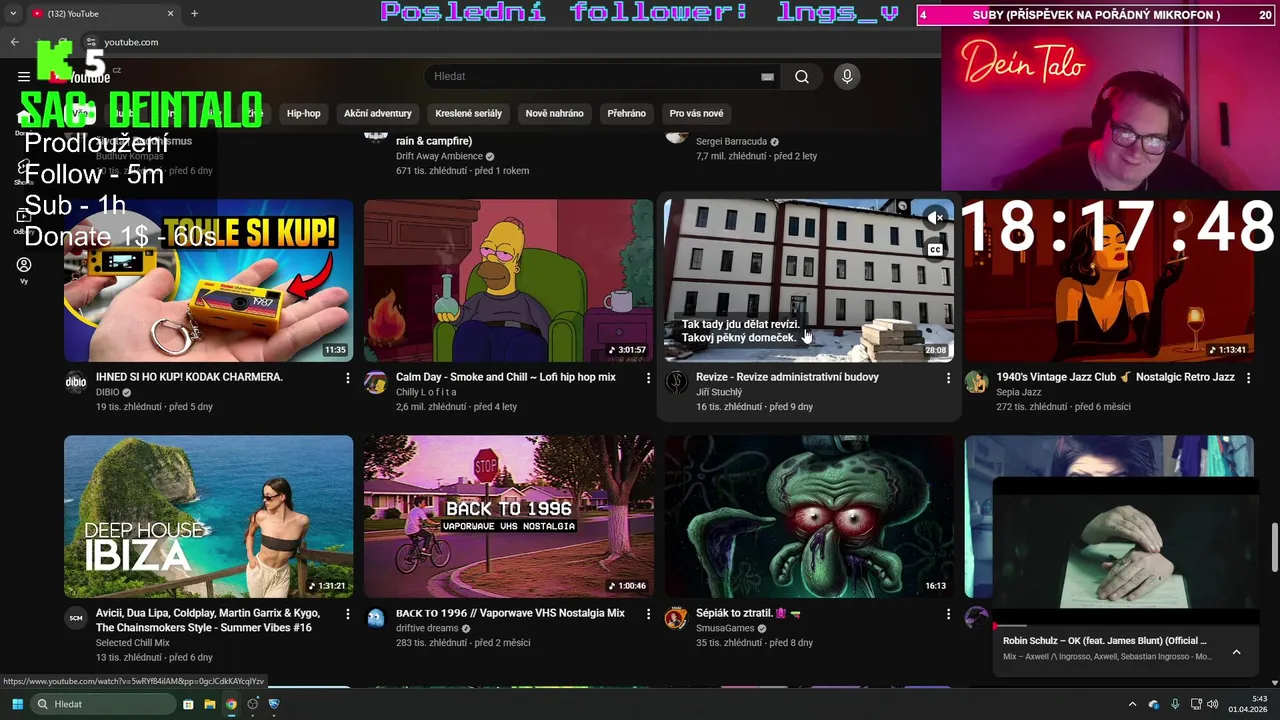Viewport: 1280px width, 720px height.
Task: Open Windows Start menu
Action: (17, 704)
